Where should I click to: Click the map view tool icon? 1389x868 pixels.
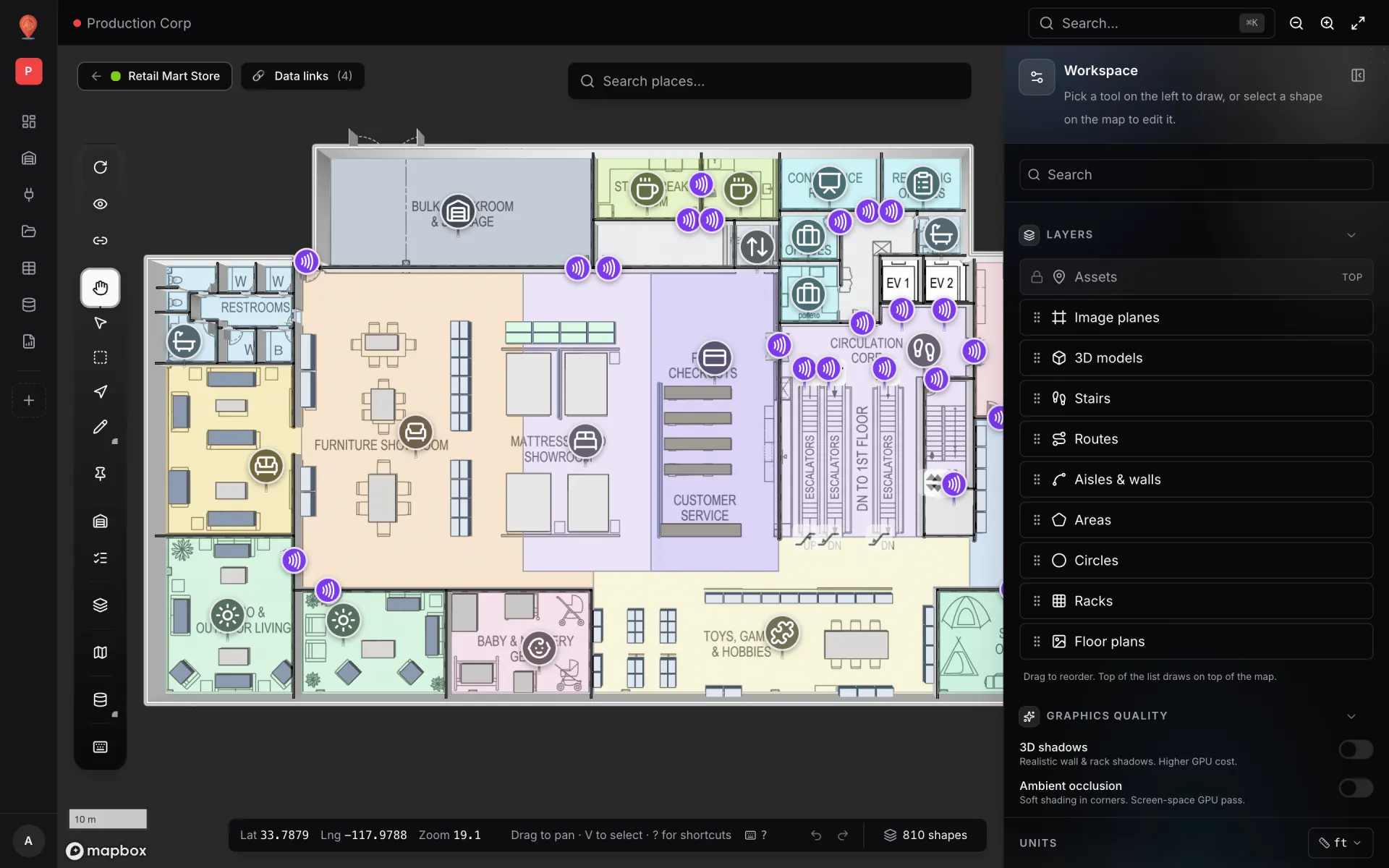(100, 652)
